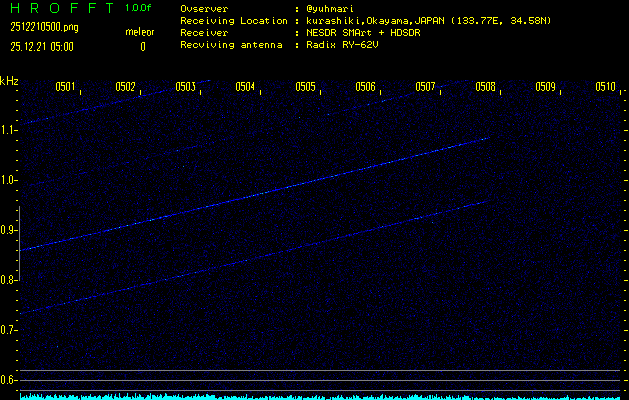Click the 1.1 kHz frequency label
The height and width of the screenshot is (400, 629).
click(x=9, y=130)
